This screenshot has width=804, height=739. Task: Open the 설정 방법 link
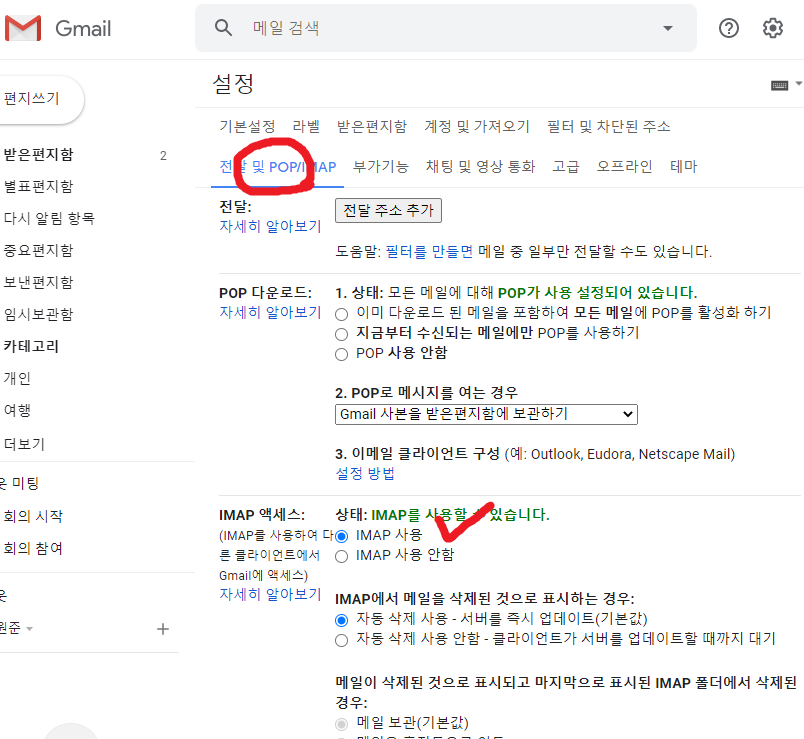tap(365, 473)
